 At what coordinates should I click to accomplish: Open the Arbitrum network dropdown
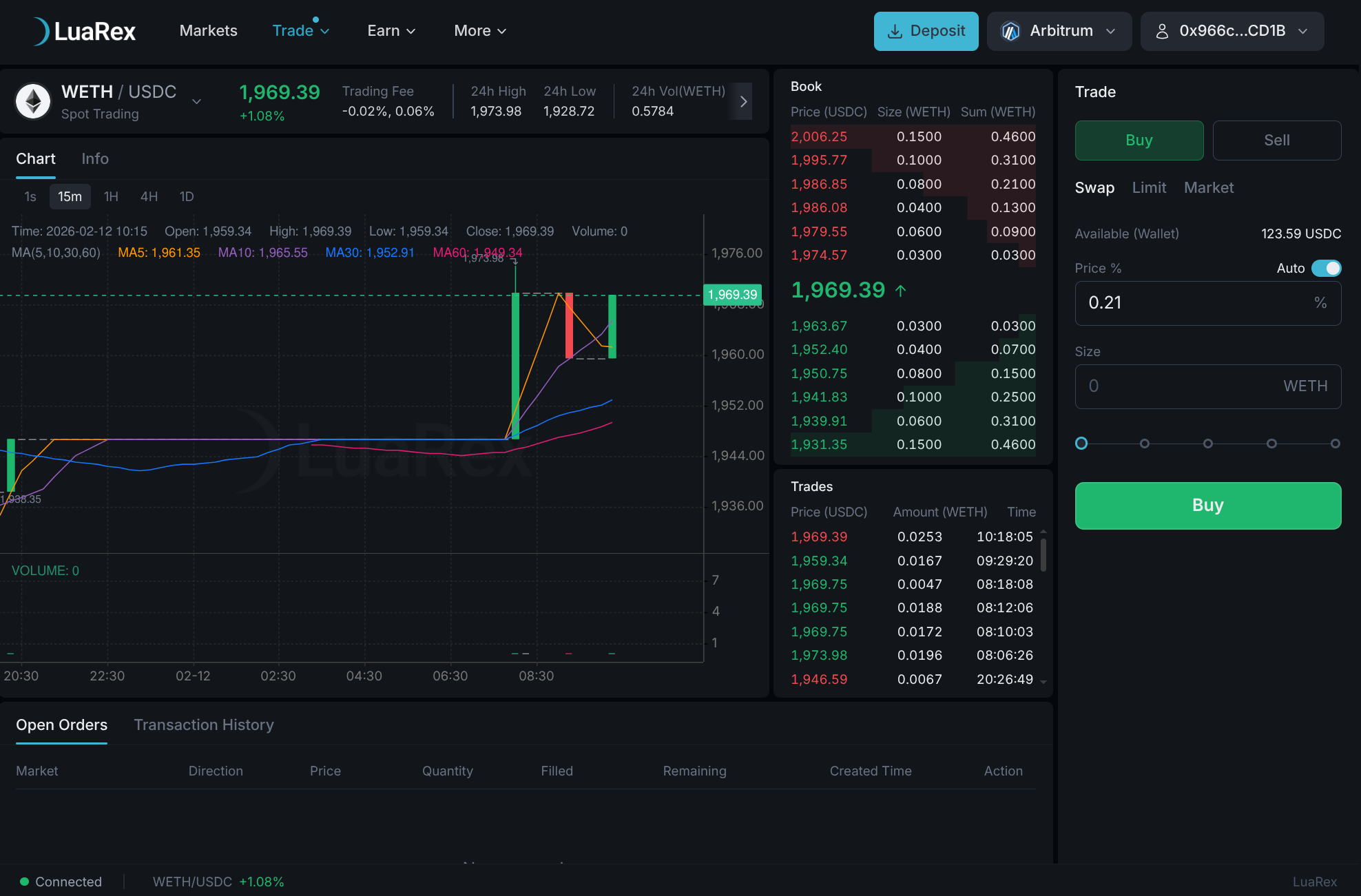click(x=1059, y=31)
